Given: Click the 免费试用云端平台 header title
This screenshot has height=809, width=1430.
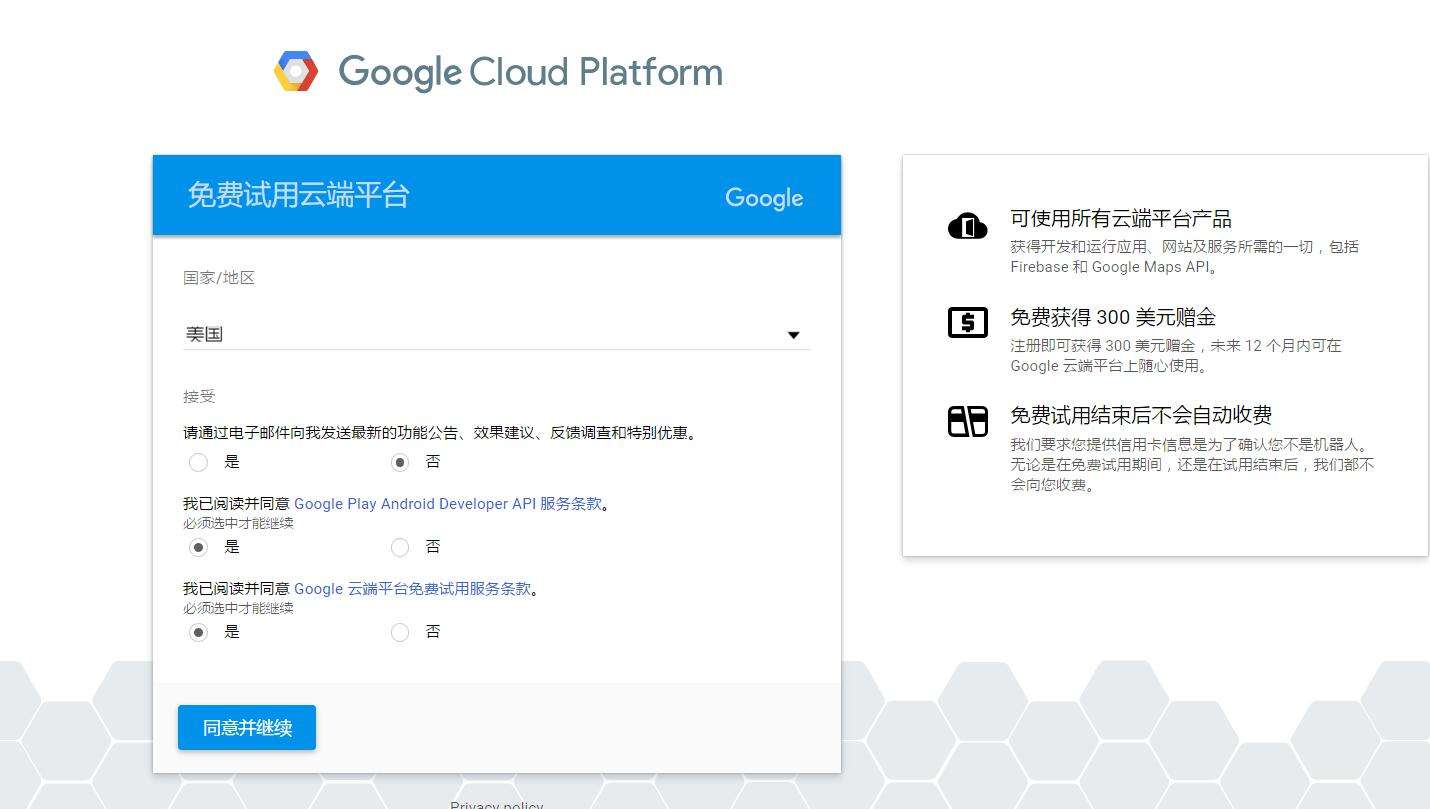Looking at the screenshot, I should (298, 195).
